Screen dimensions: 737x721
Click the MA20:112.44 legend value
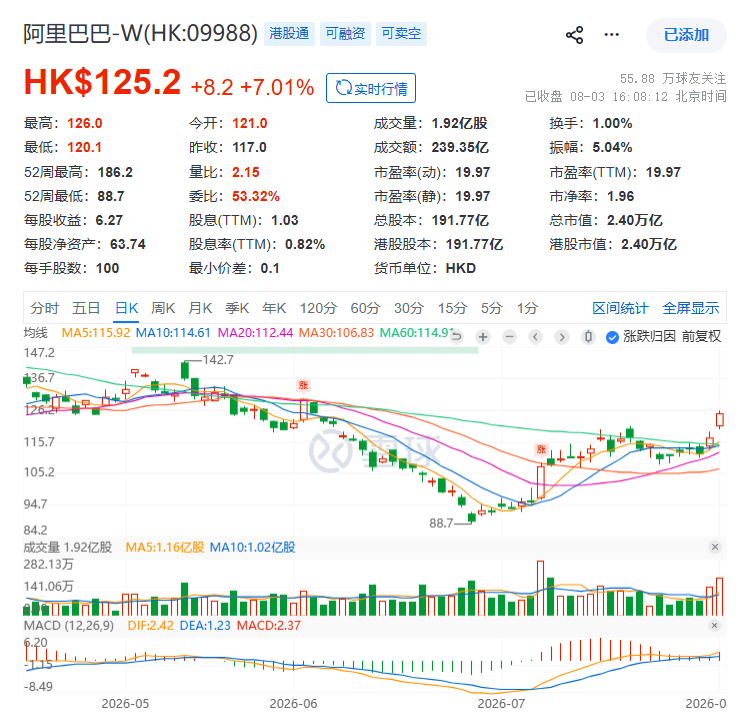[255, 333]
